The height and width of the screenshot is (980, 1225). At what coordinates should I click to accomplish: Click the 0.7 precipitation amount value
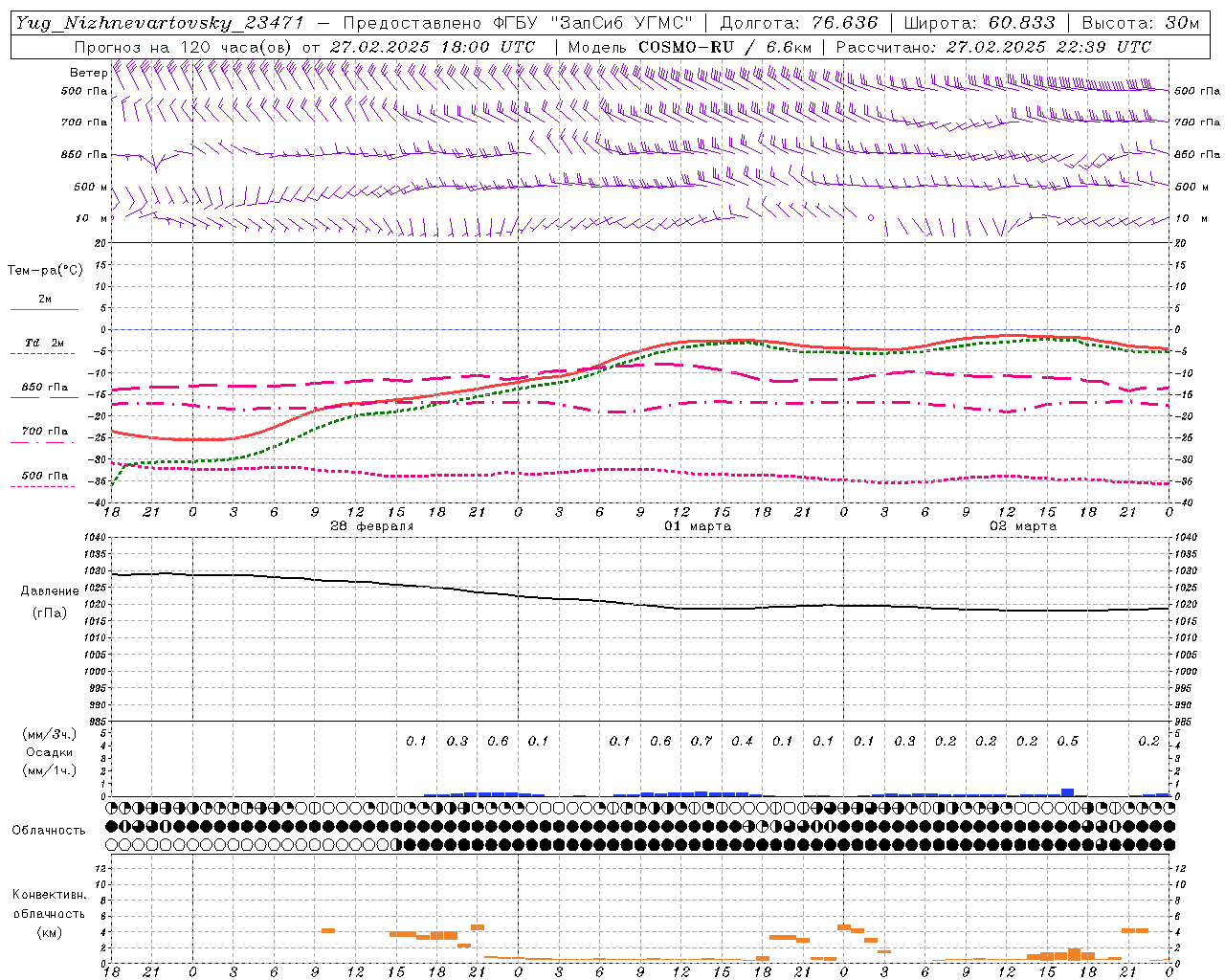pyautogui.click(x=702, y=741)
